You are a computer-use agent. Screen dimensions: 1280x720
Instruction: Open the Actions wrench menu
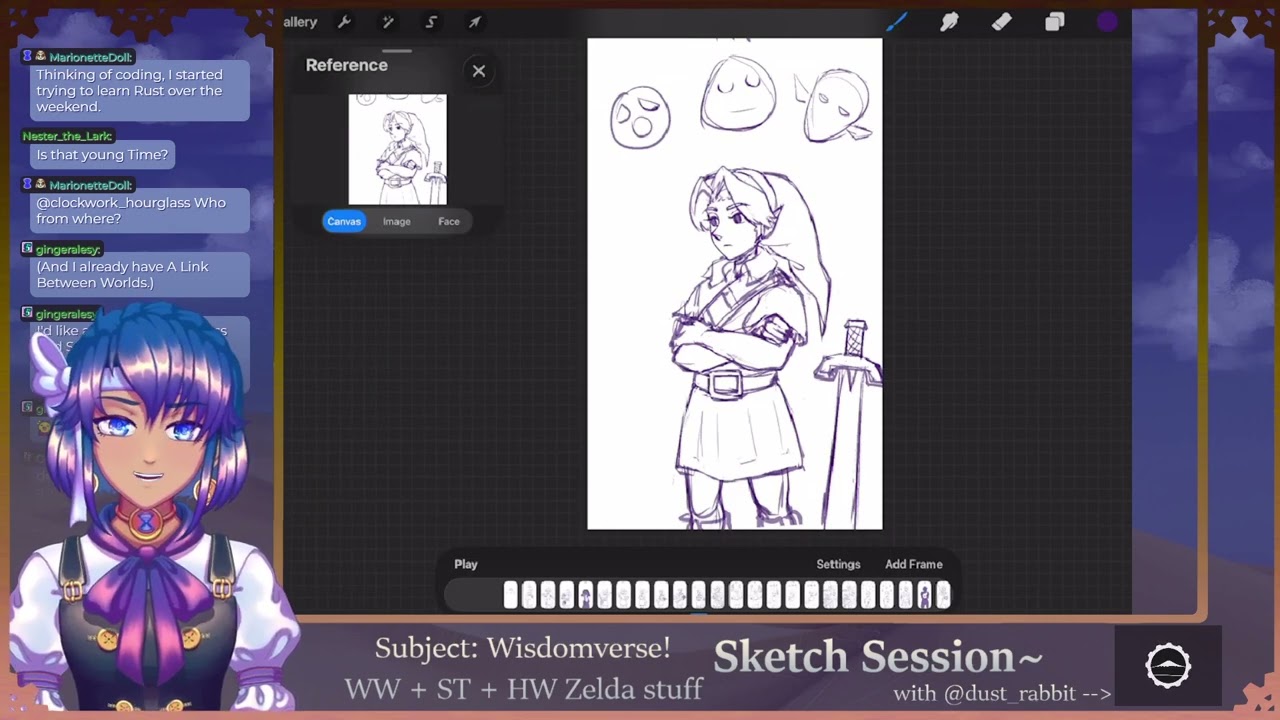(x=344, y=22)
